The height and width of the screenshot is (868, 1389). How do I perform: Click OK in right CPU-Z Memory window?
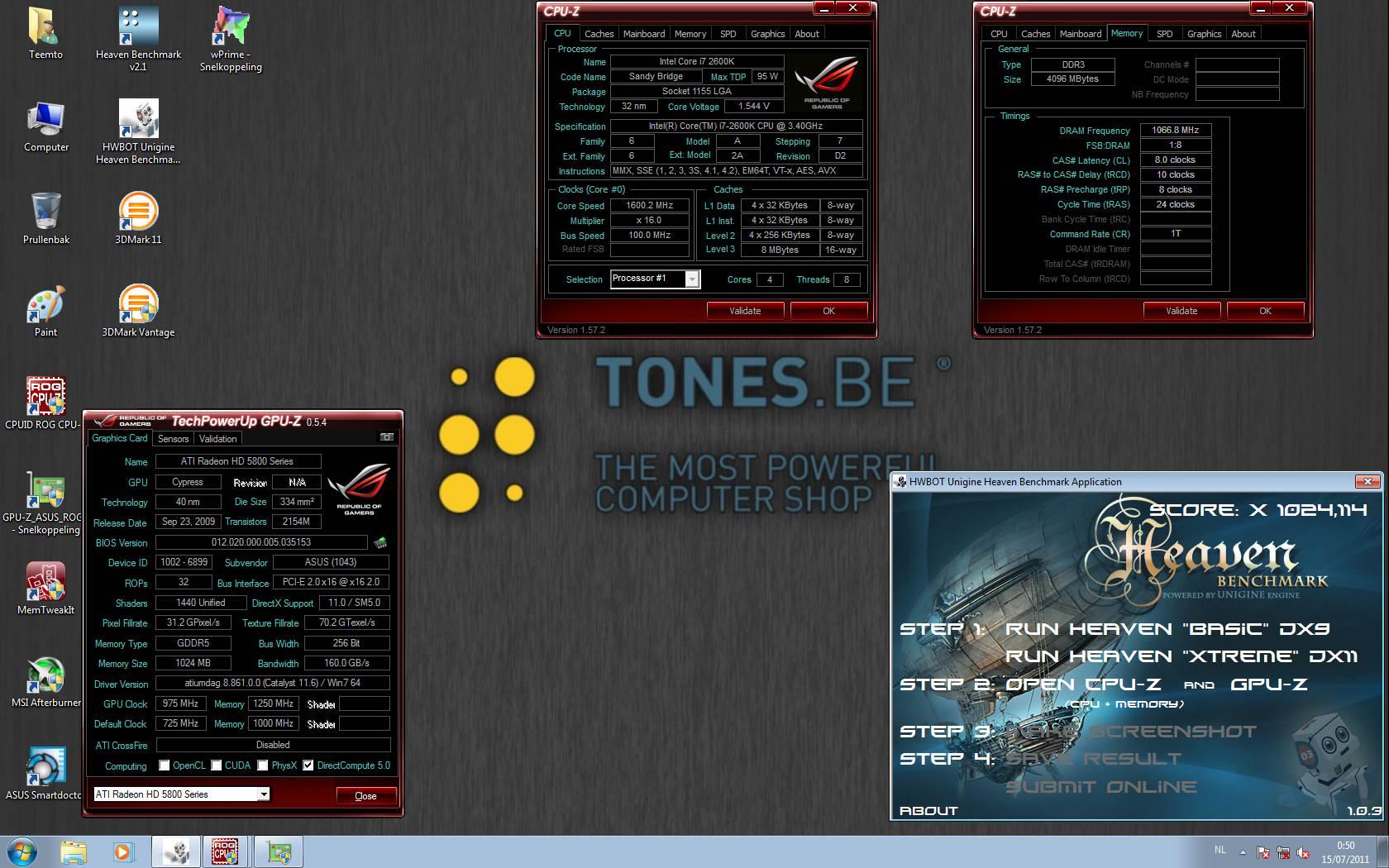1265,311
